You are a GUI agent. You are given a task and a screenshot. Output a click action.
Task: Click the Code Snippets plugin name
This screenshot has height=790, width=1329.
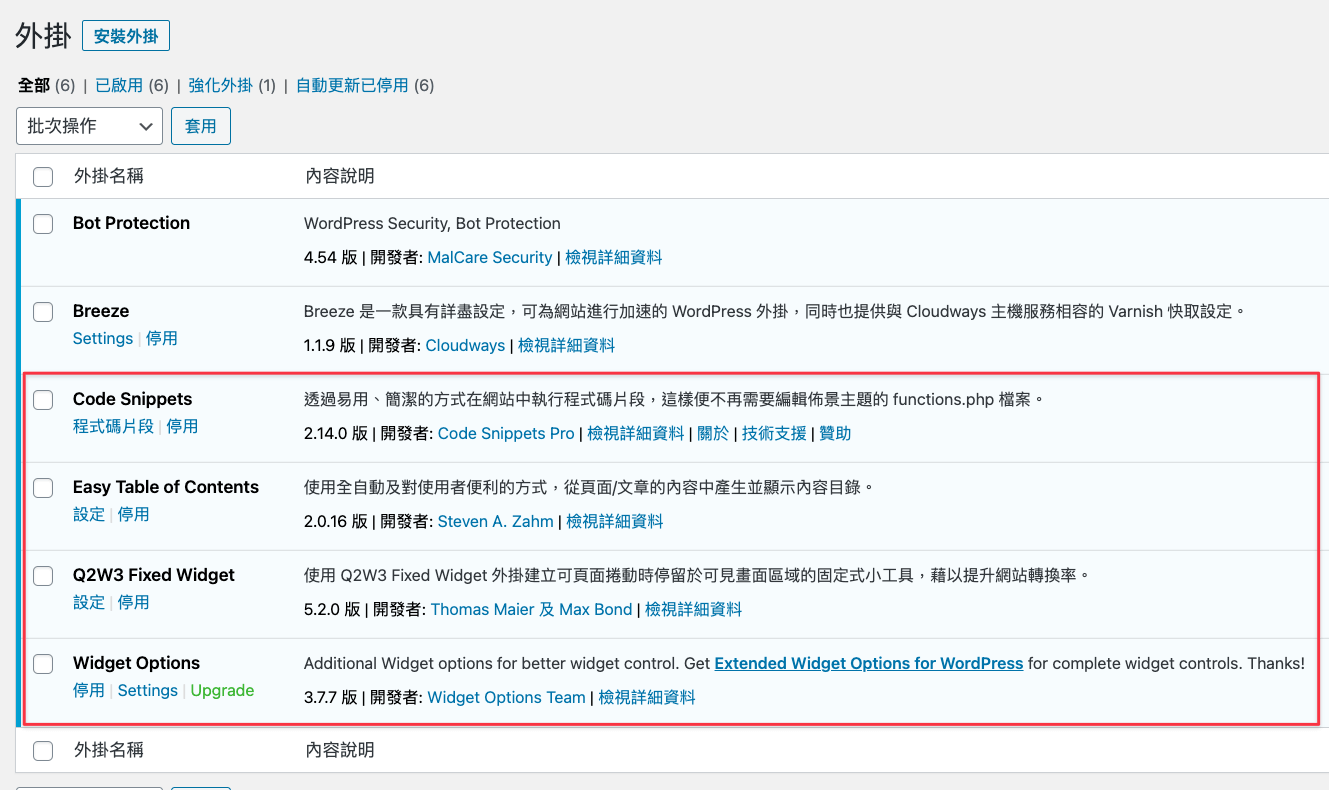tap(132, 399)
